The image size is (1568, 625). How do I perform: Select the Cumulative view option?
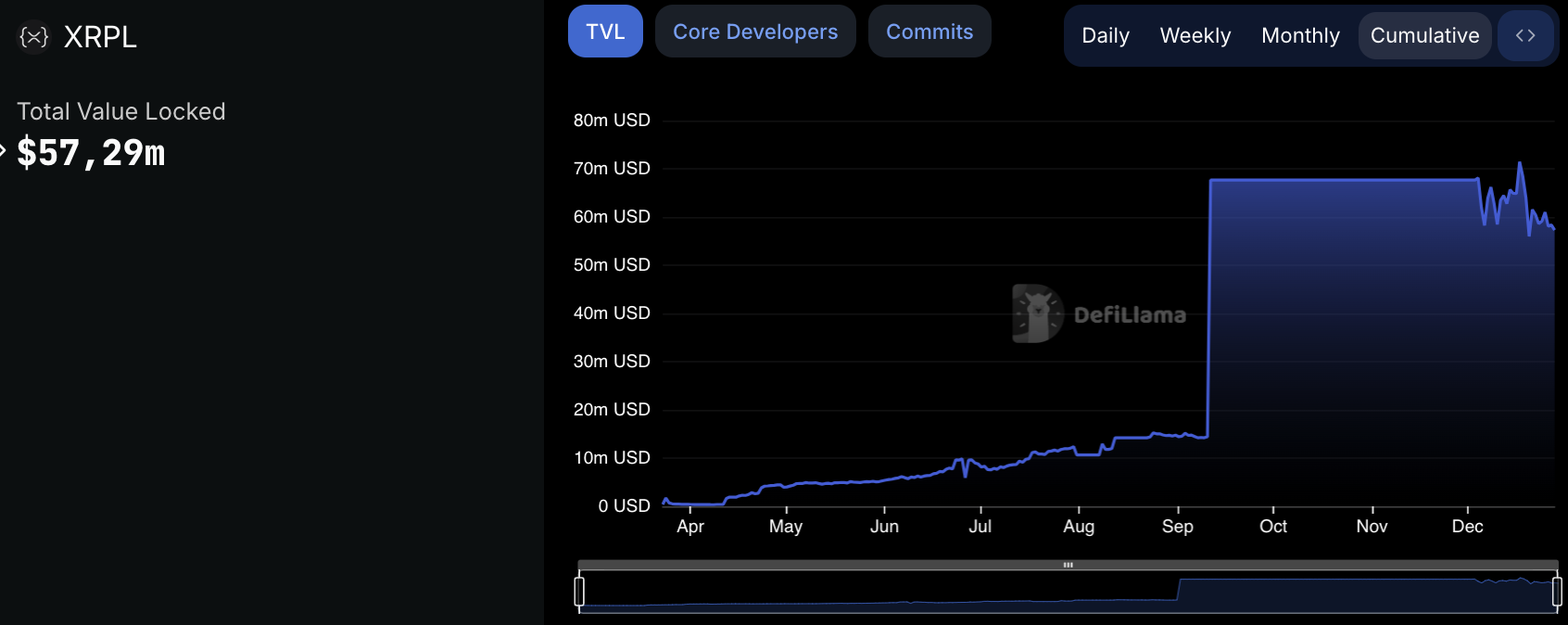(x=1425, y=35)
